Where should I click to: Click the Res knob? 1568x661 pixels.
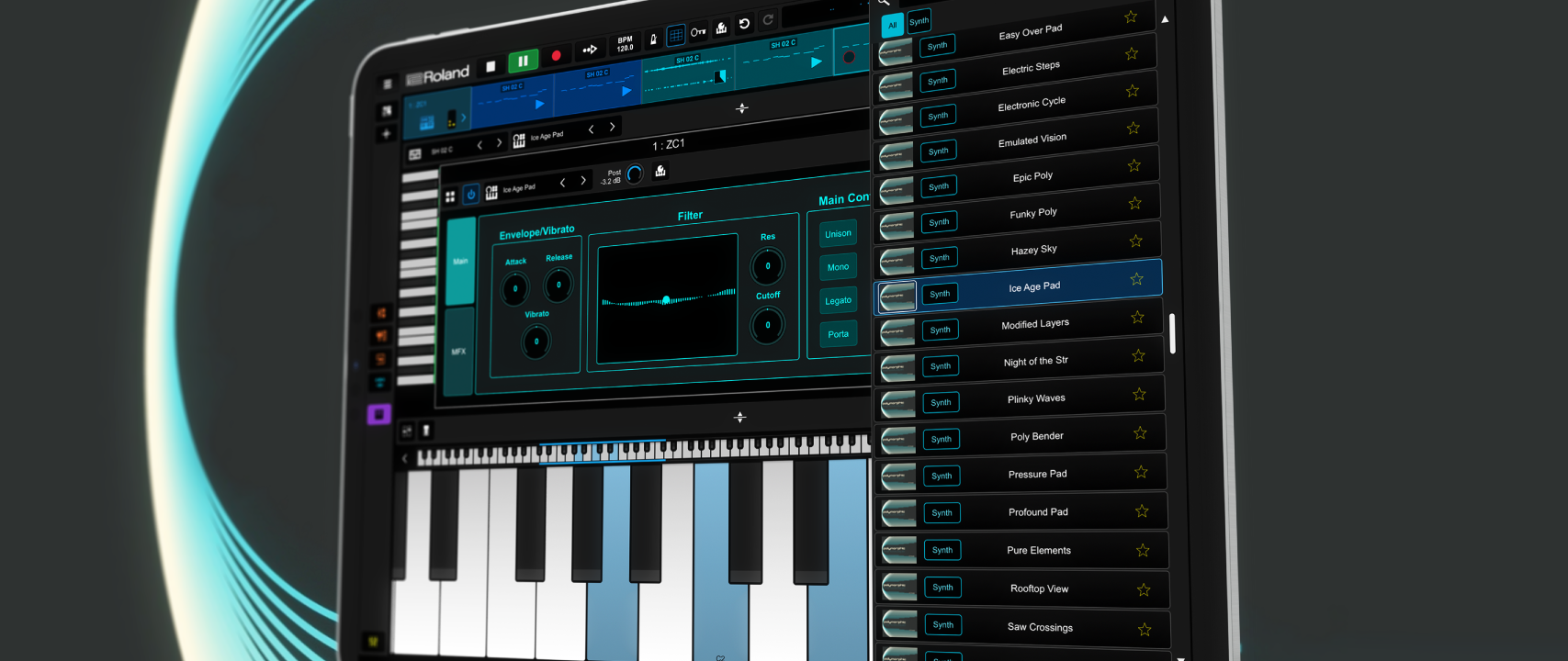tap(768, 266)
